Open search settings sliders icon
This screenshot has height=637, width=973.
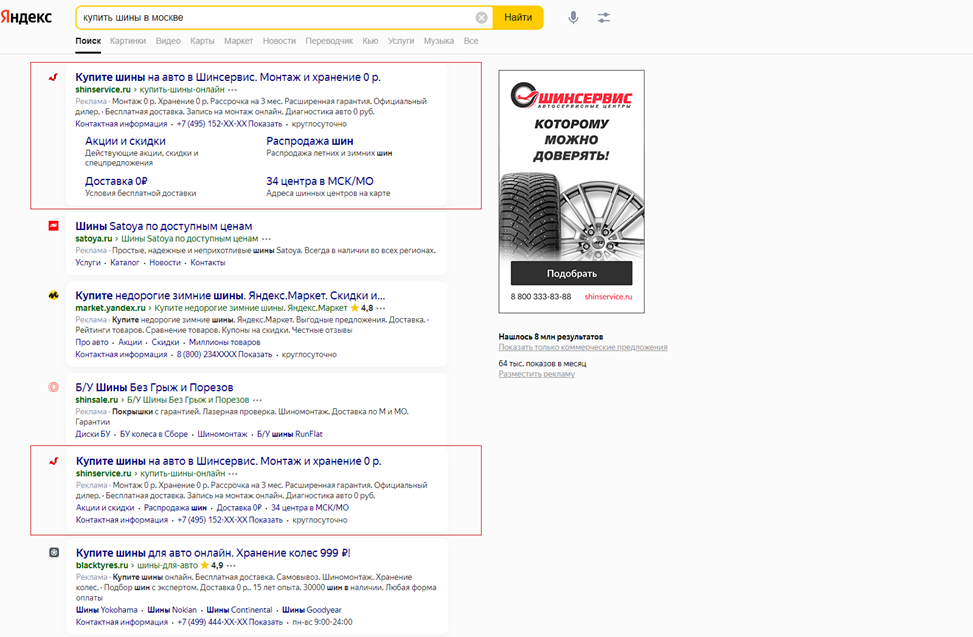603,18
